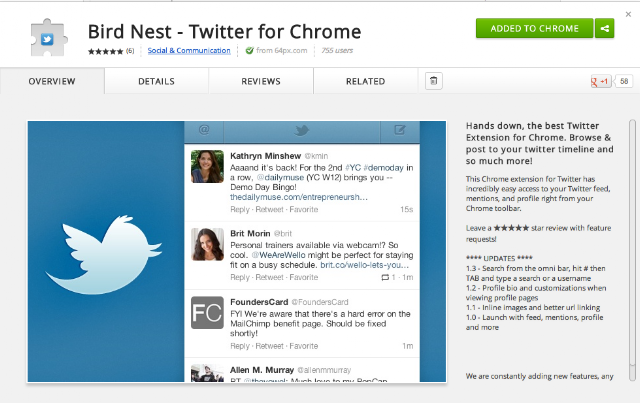This screenshot has width=640, height=403.
Task: Open the Related tab
Action: pos(365,81)
